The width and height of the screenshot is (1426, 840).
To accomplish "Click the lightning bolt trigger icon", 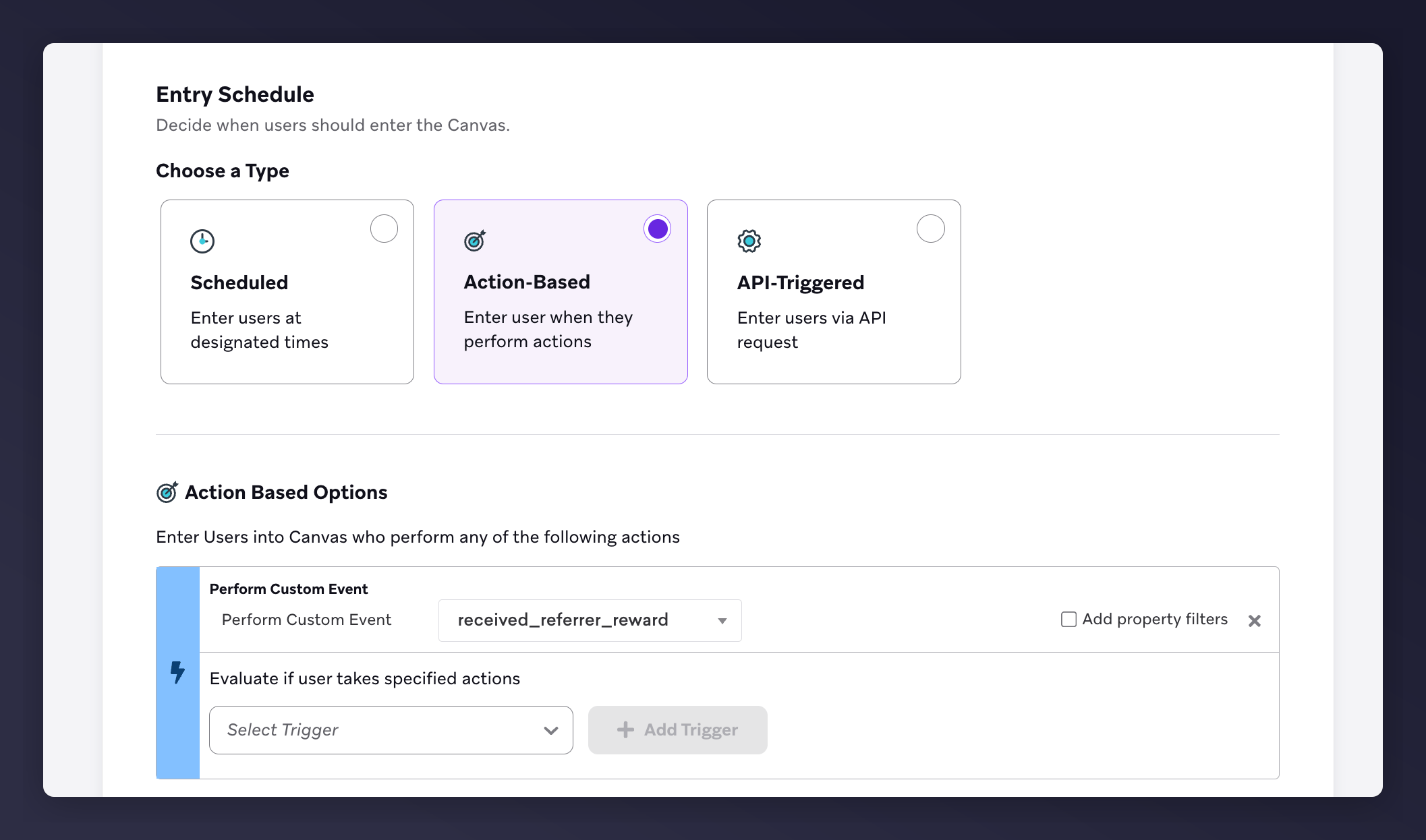I will (177, 672).
